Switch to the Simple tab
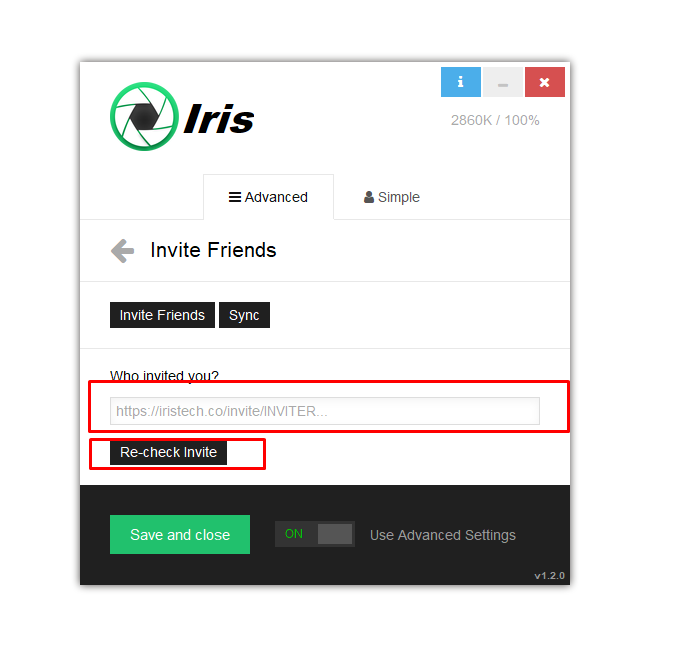The height and width of the screenshot is (650, 695). click(392, 197)
